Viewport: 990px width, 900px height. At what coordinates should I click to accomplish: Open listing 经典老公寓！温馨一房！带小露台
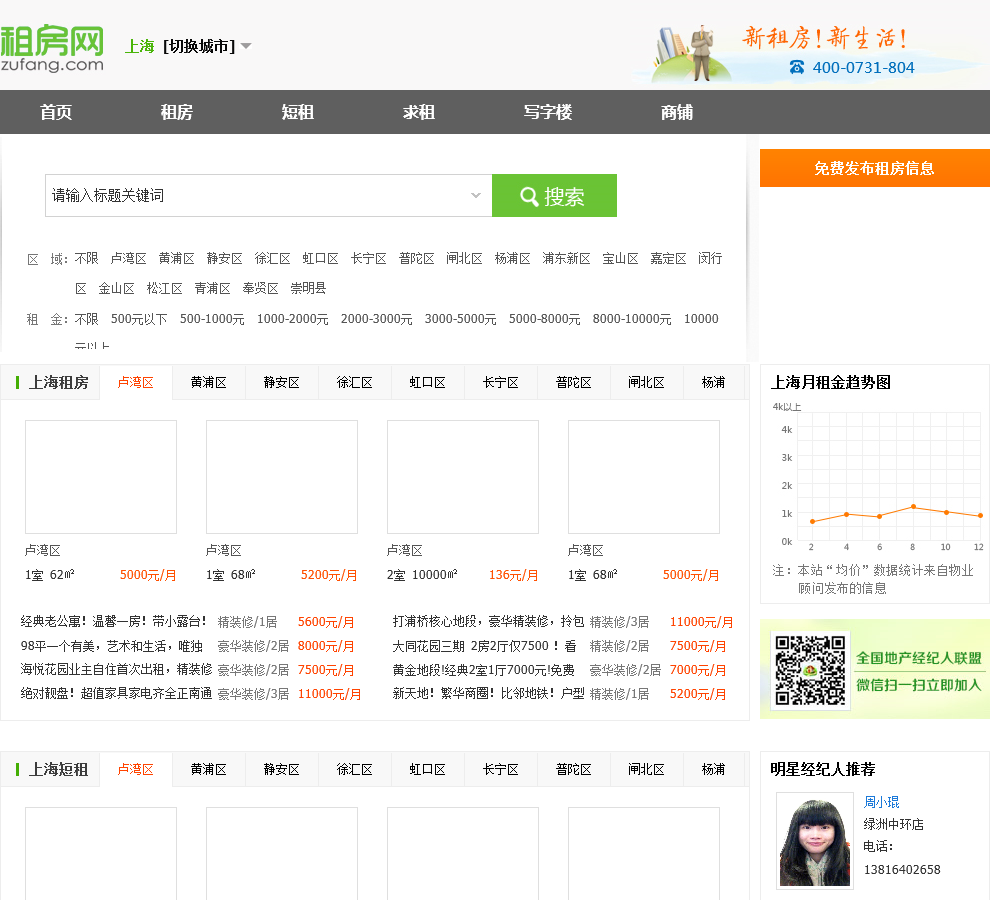click(114, 621)
